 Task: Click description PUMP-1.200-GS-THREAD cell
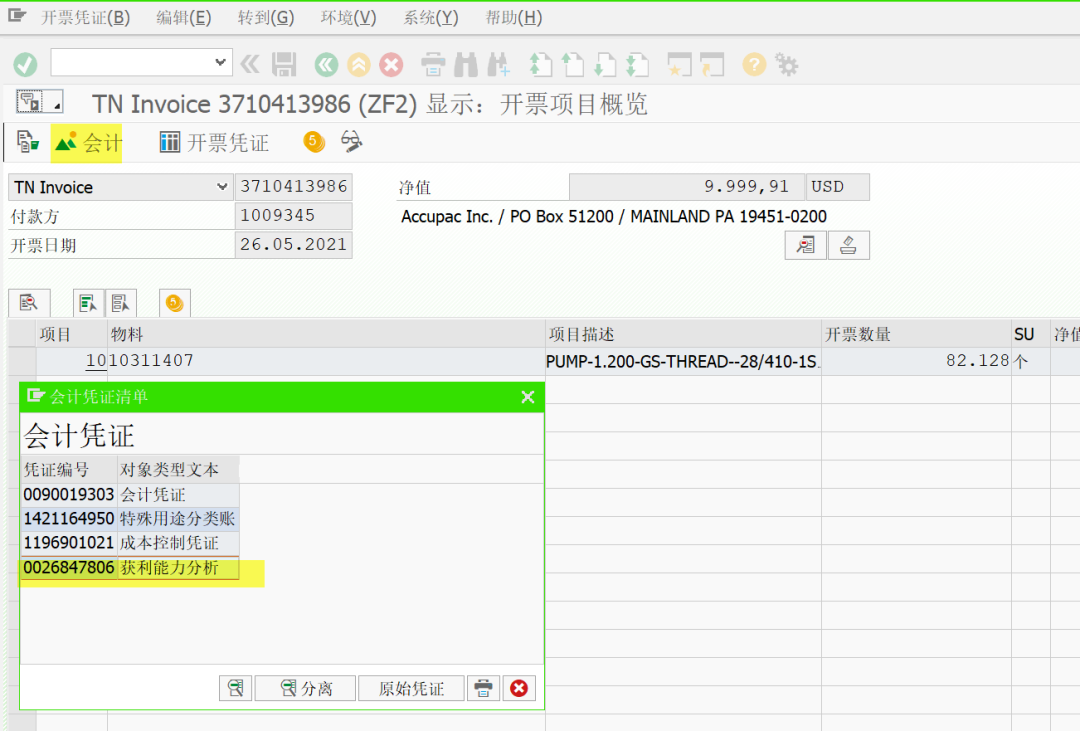point(683,361)
